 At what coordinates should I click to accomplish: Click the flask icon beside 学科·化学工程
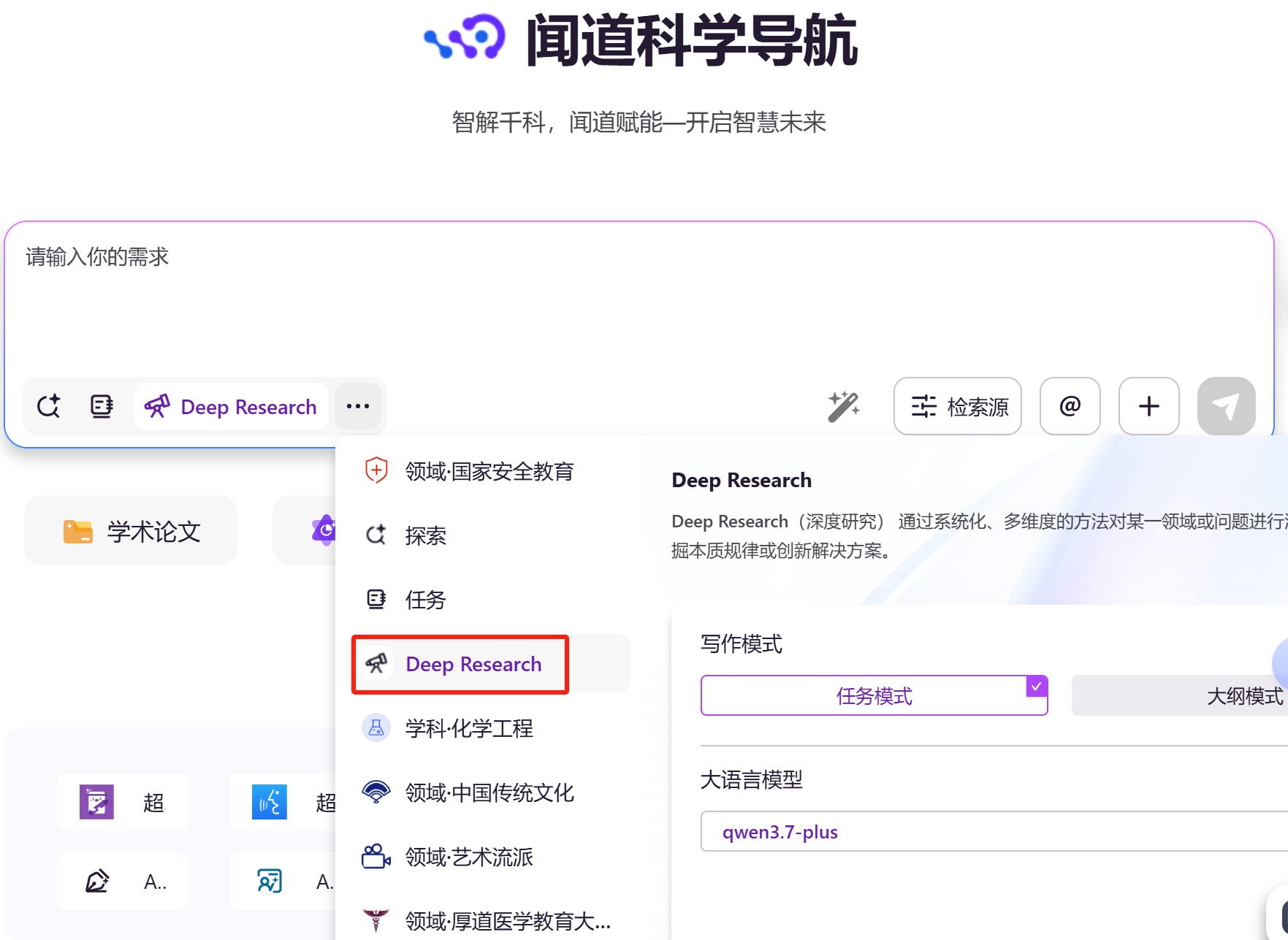376,727
